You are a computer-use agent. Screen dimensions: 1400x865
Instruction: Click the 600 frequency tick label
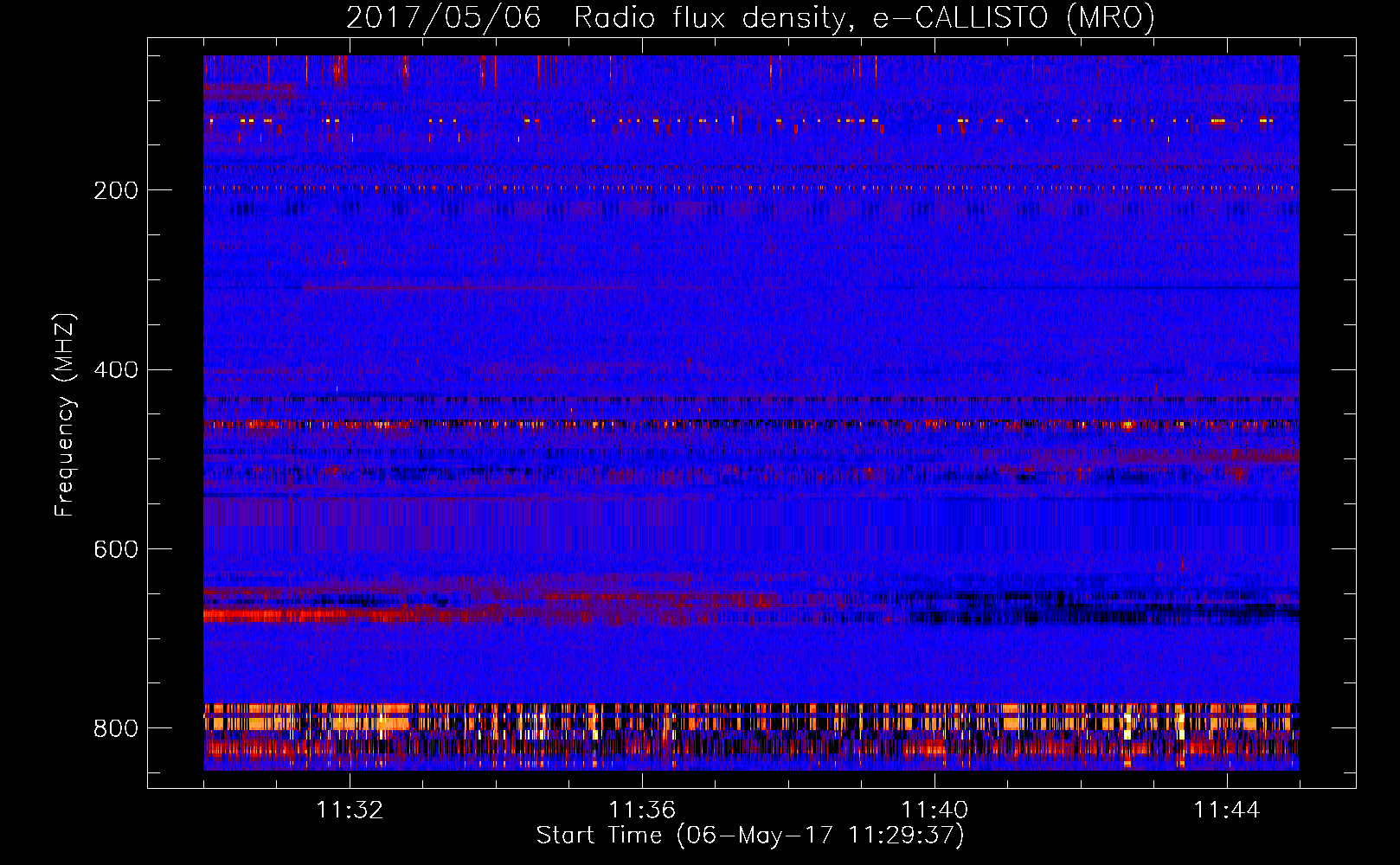(x=116, y=550)
